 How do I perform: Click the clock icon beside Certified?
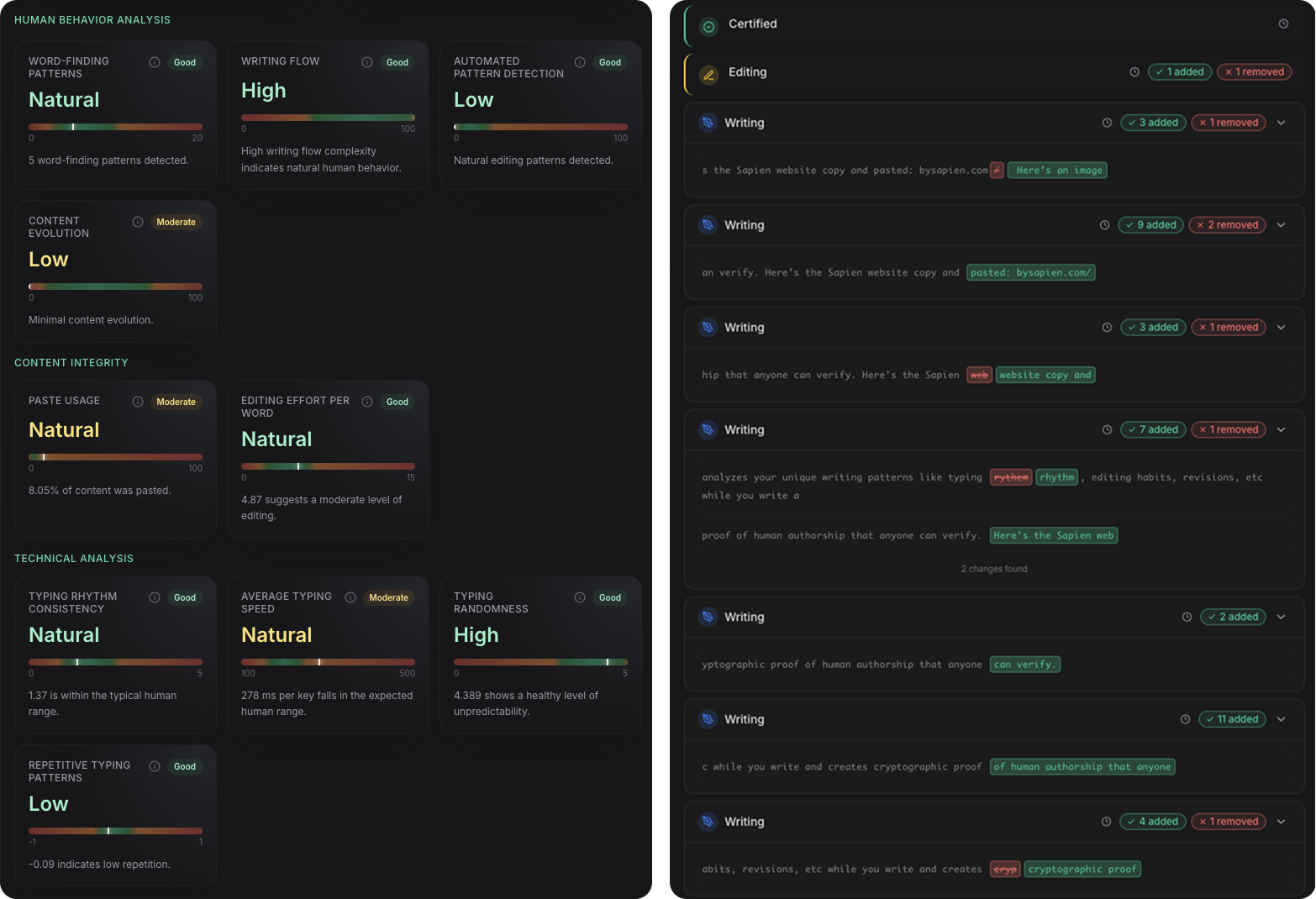click(1283, 24)
